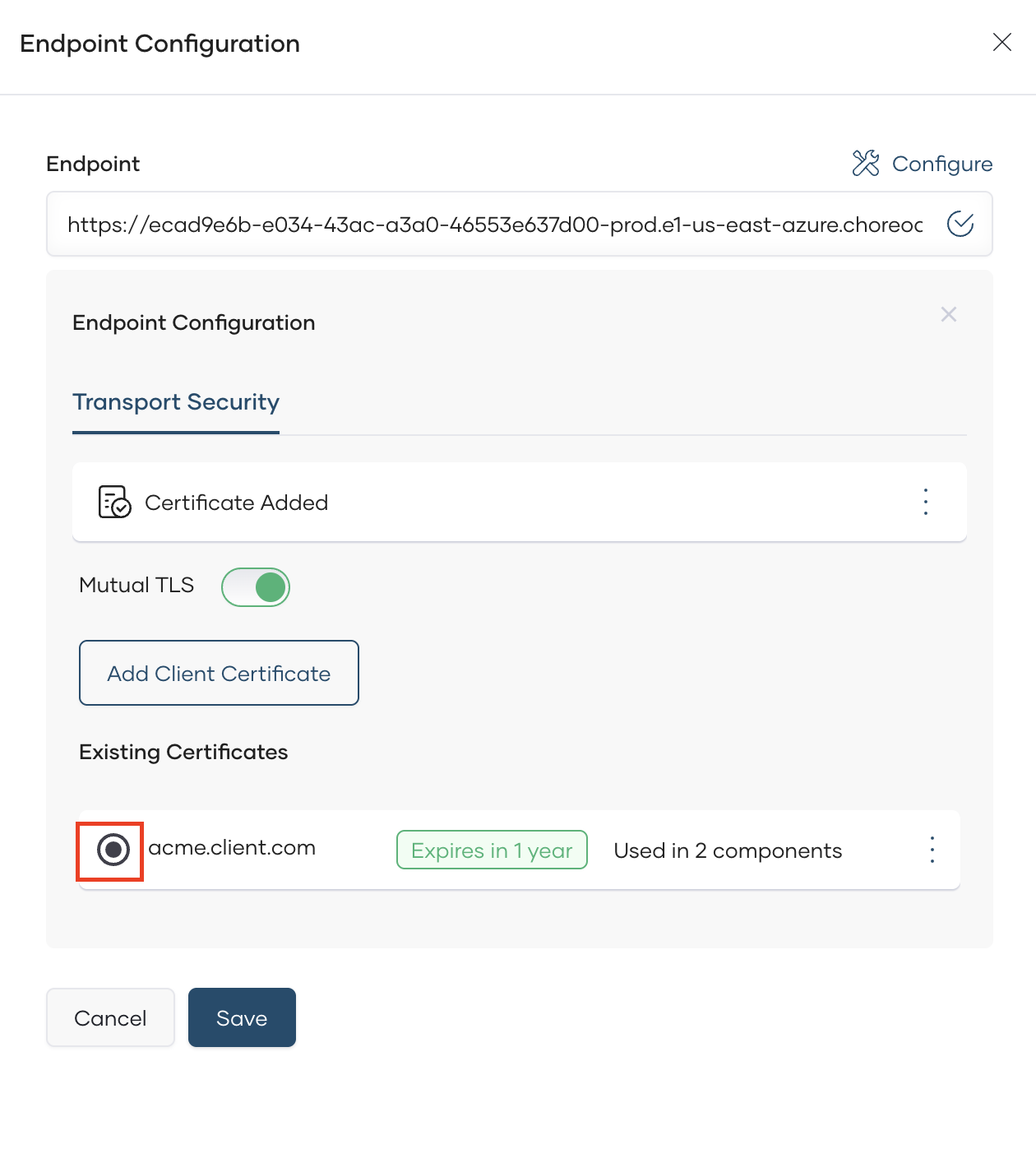This screenshot has height=1163, width=1036.
Task: Click the Expires in 1 year badge
Action: click(x=492, y=850)
